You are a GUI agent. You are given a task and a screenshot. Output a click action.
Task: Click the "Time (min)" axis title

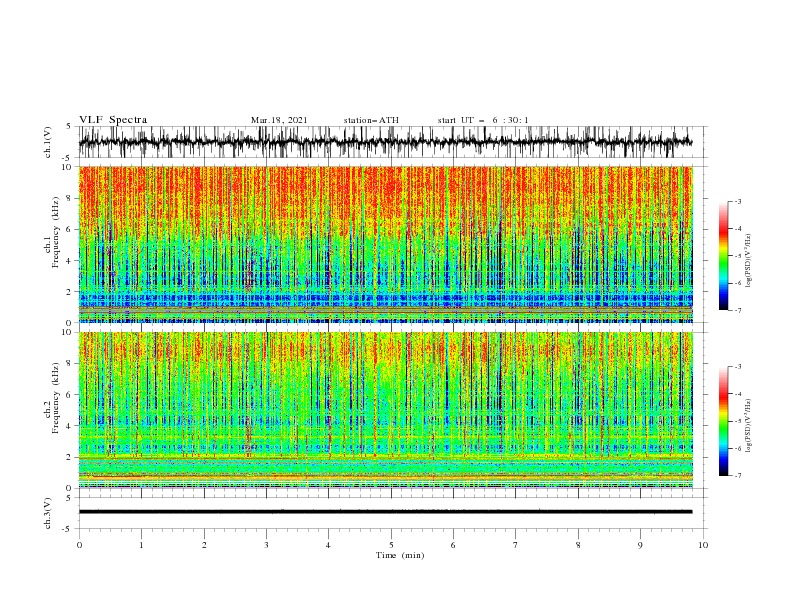(x=400, y=555)
